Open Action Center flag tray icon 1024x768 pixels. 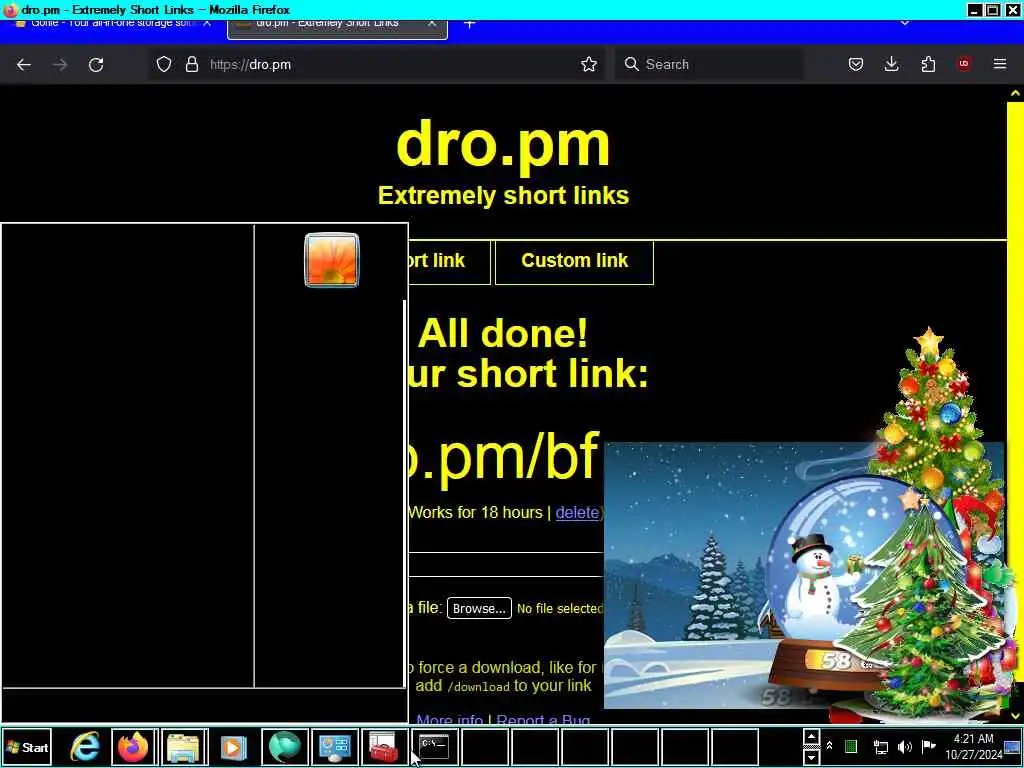929,746
